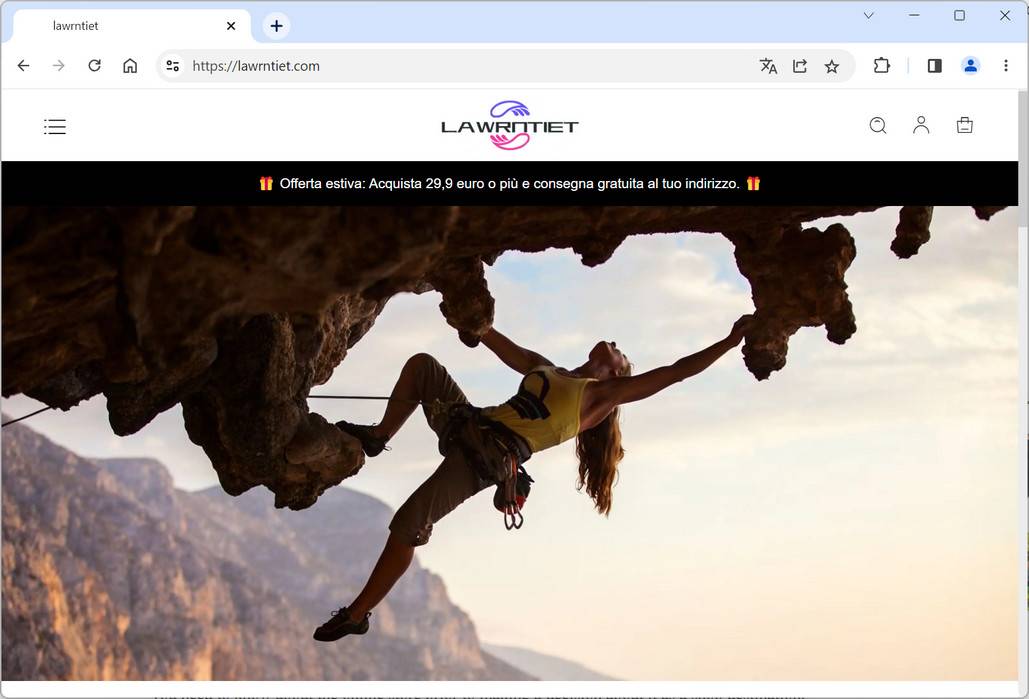Viewport: 1029px width, 699px height.
Task: Bookmark the page with the star icon
Action: (x=831, y=65)
